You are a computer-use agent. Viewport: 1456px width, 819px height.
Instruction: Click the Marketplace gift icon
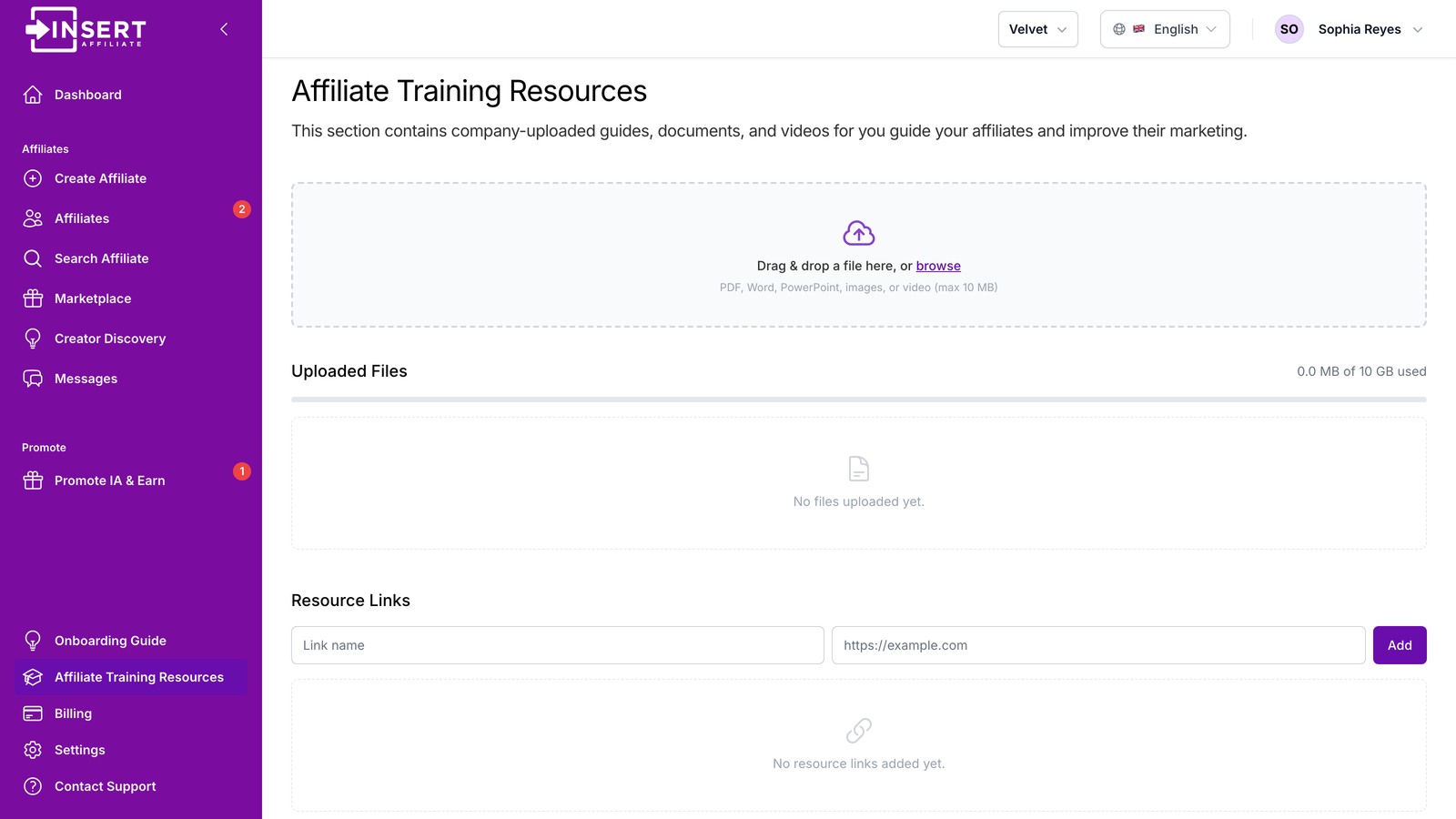33,298
